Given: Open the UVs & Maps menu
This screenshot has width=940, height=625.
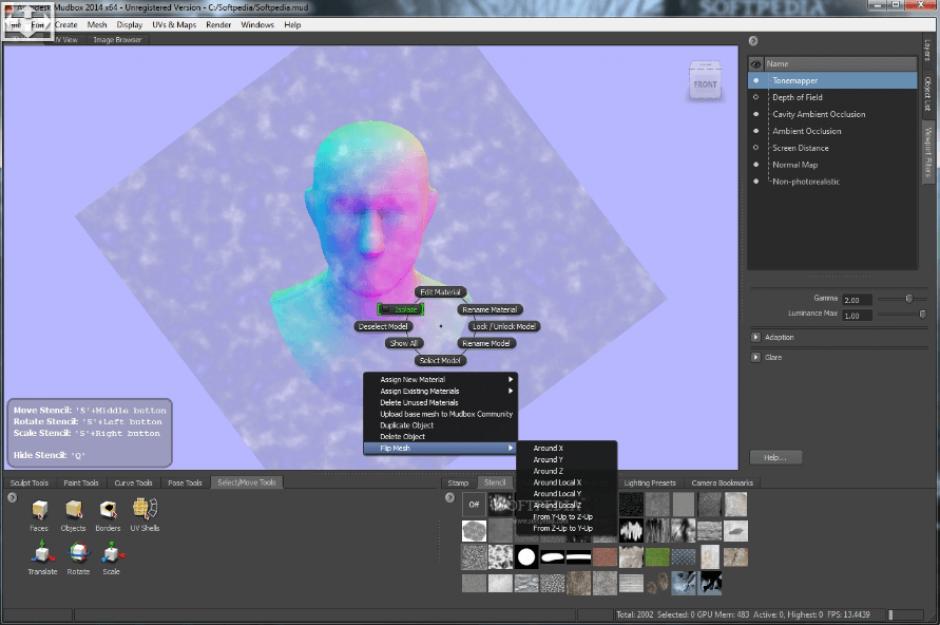Looking at the screenshot, I should 174,25.
